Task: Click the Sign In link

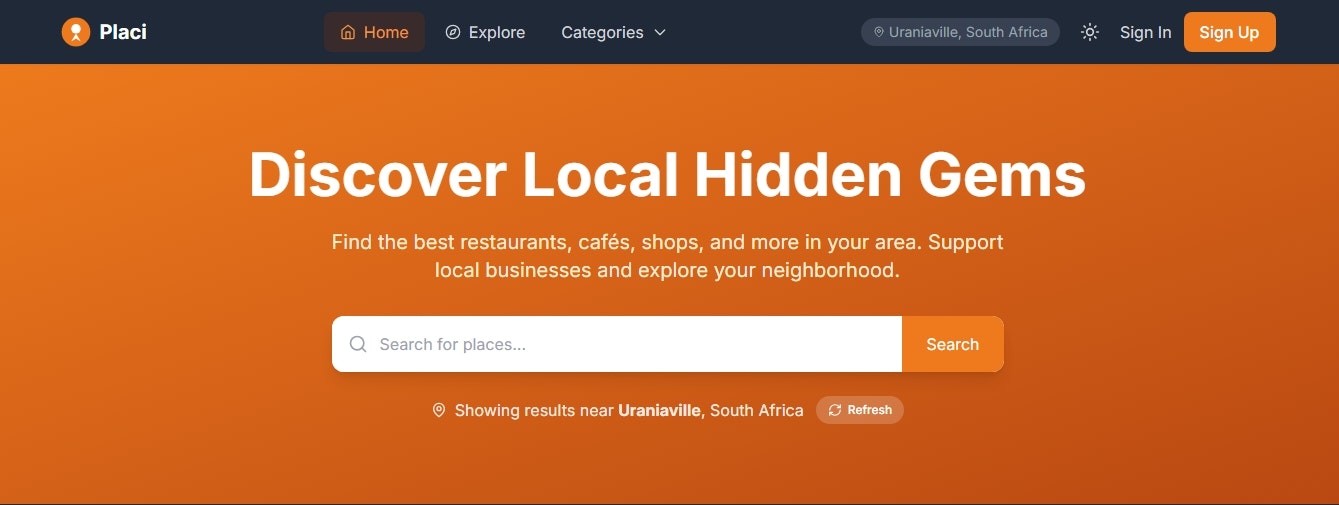Action: [x=1145, y=32]
